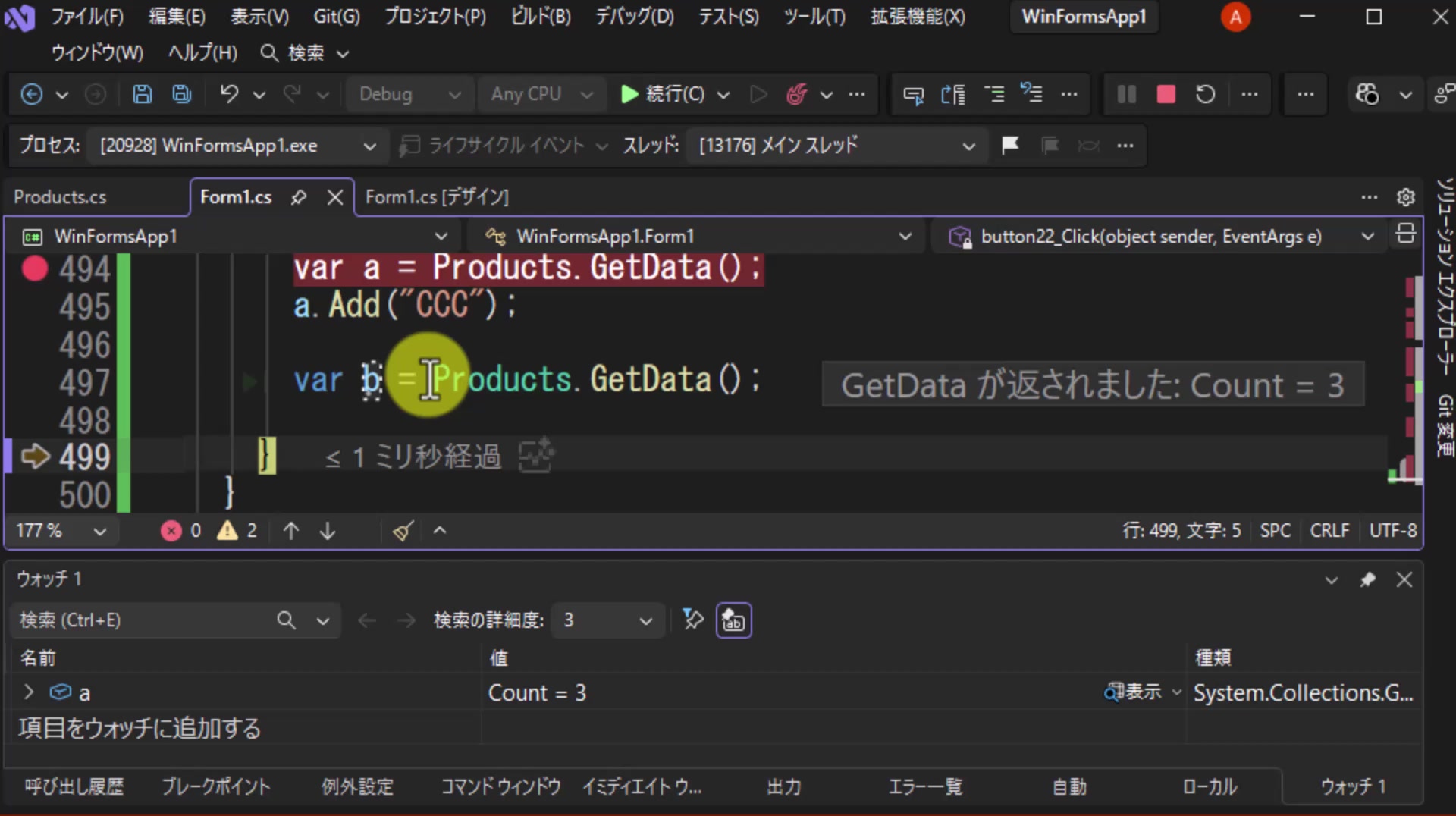Open the デバッグ(D) menu
1456x816 pixels.
point(634,17)
